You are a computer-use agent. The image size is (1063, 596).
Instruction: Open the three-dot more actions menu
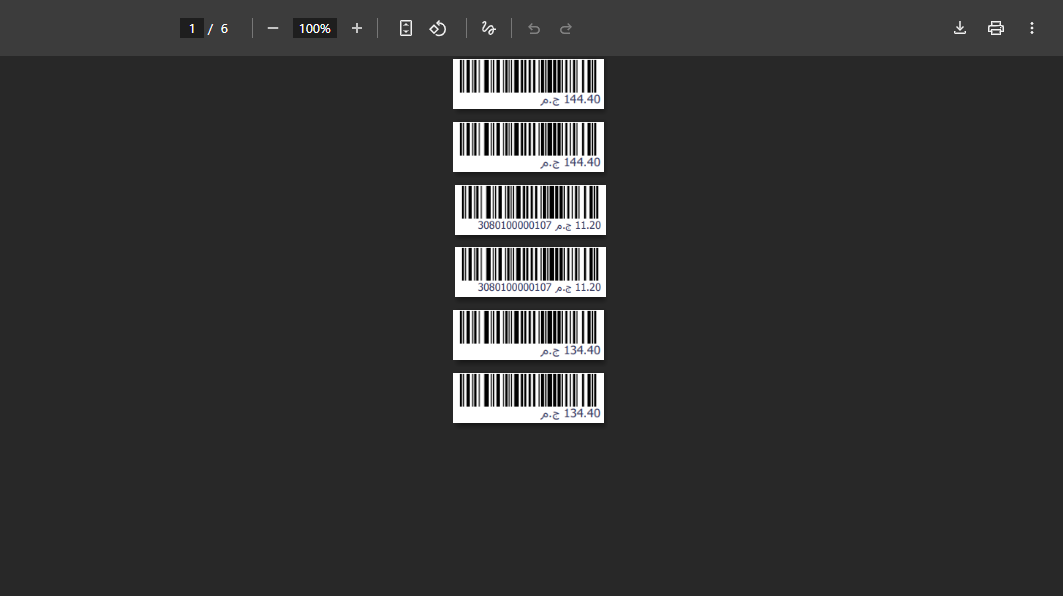click(1032, 28)
